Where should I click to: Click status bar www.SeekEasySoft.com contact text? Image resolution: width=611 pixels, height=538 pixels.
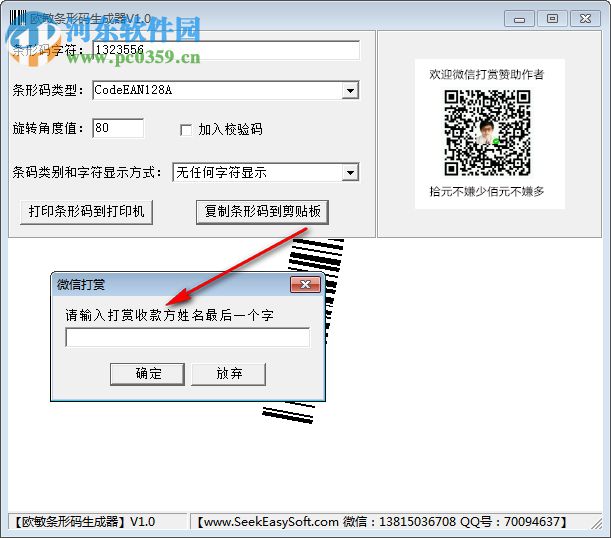click(x=381, y=522)
